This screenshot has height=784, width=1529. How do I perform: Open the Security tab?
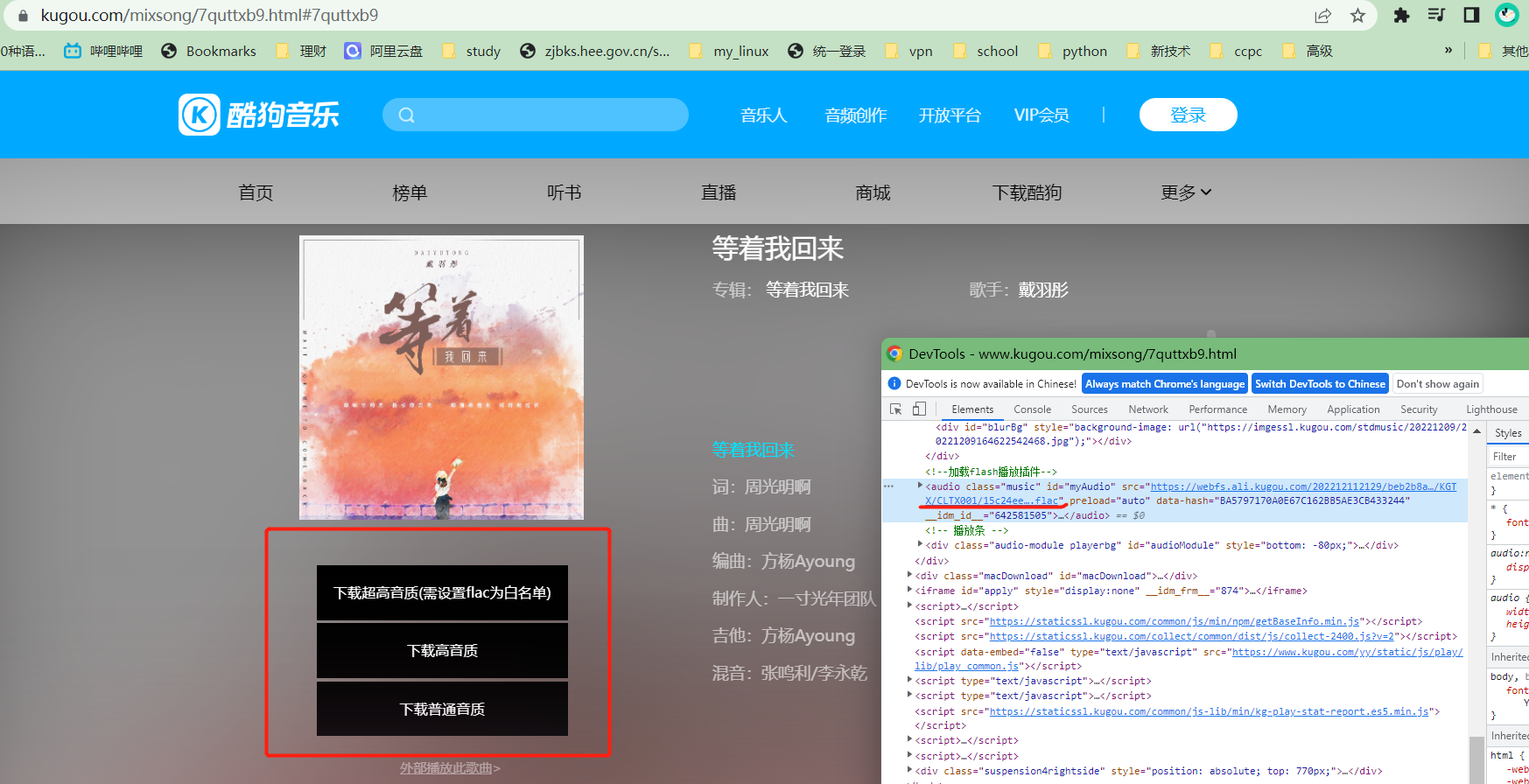pyautogui.click(x=1419, y=409)
